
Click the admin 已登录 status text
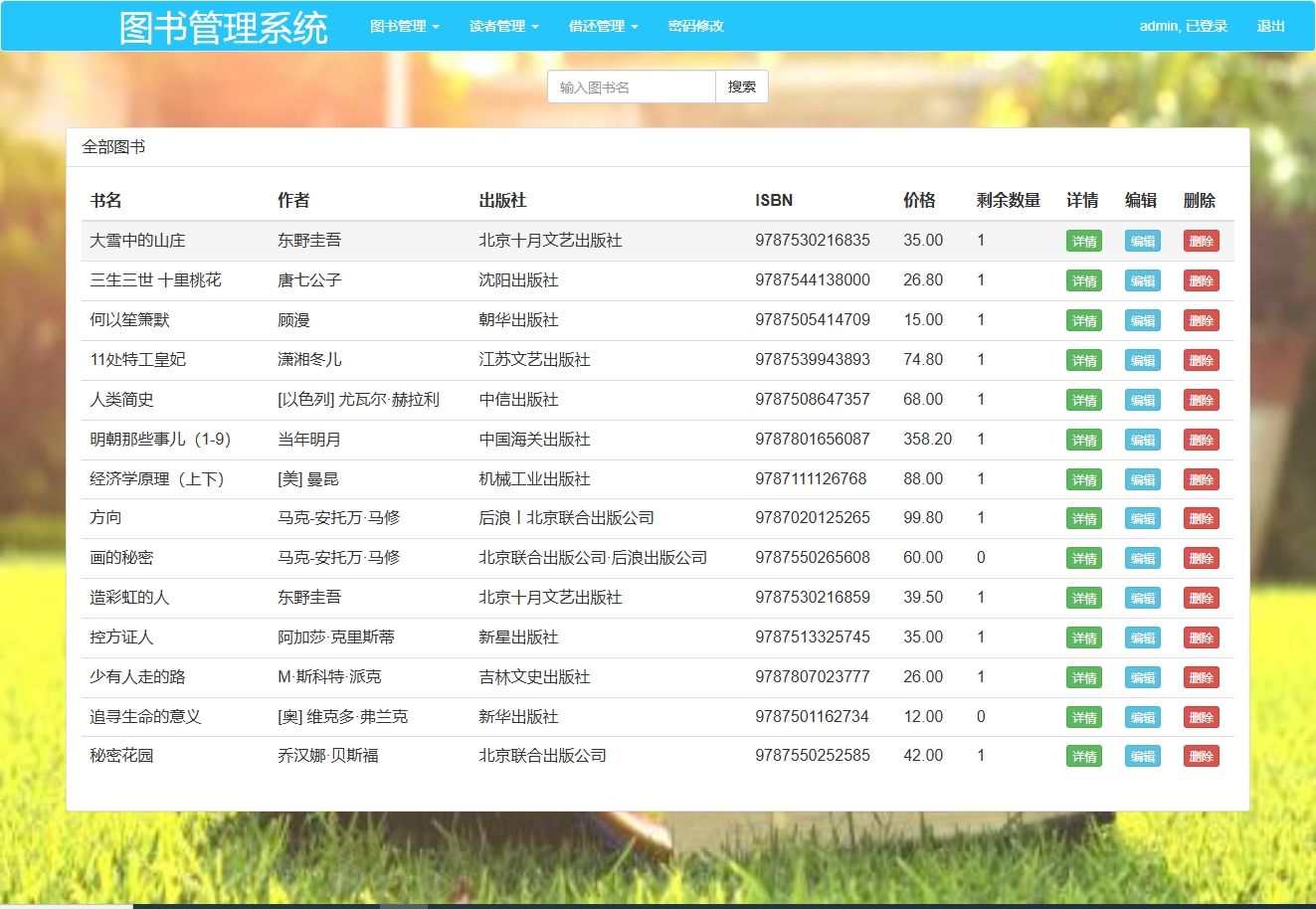1180,26
